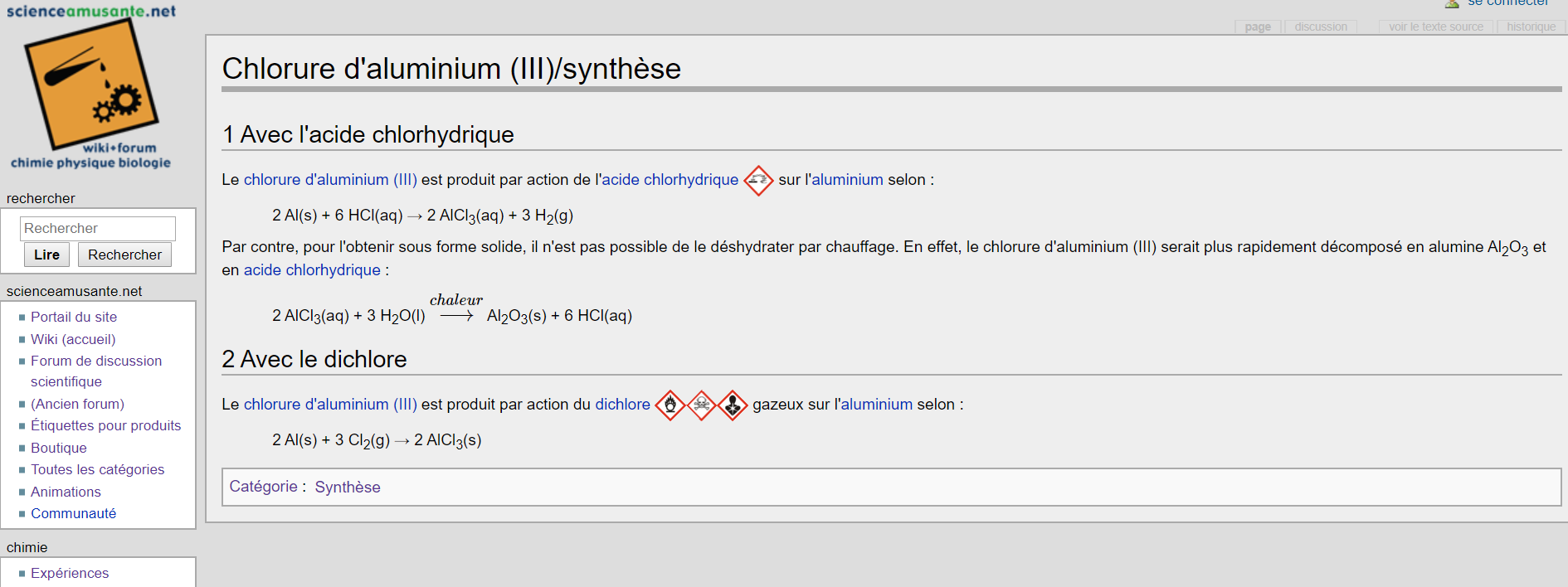Follow the 'dichlore' link

point(622,404)
